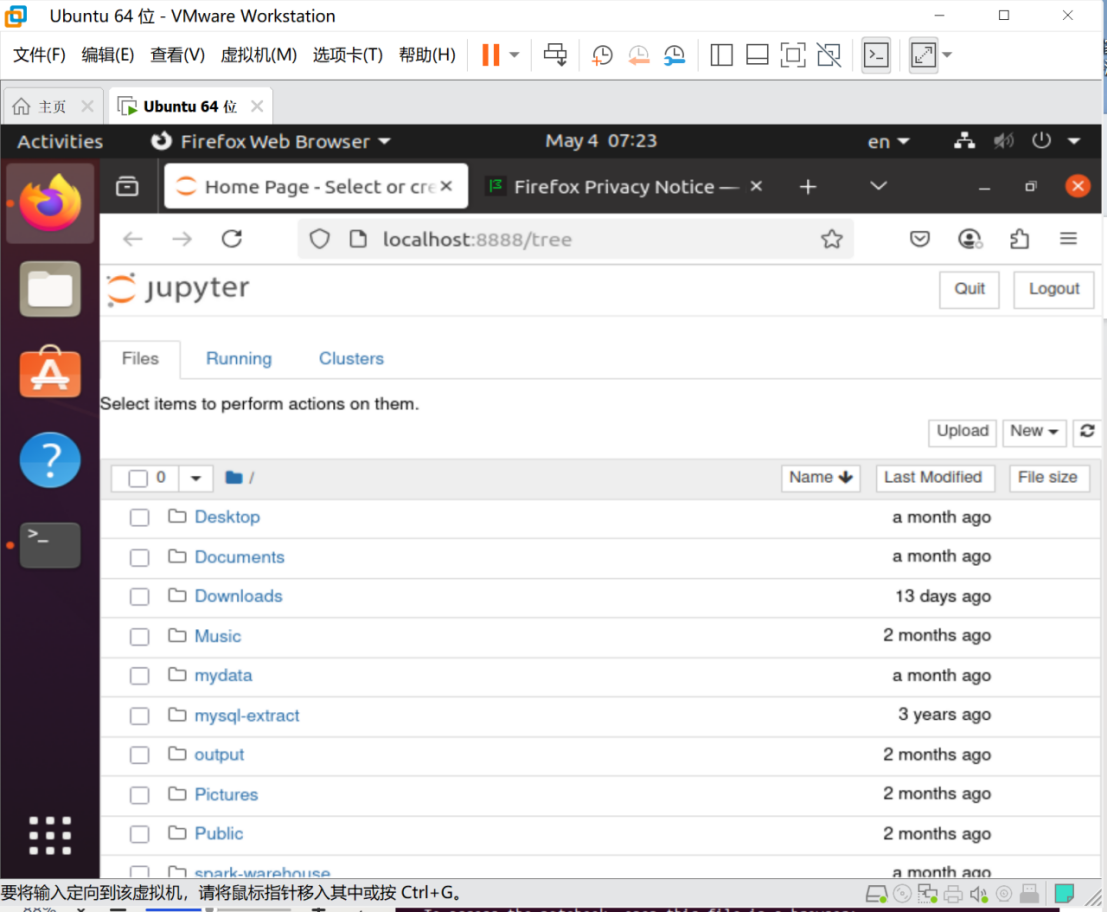1108x913 pixels.
Task: Toggle VMware thumbnail bar icon
Action: click(757, 54)
